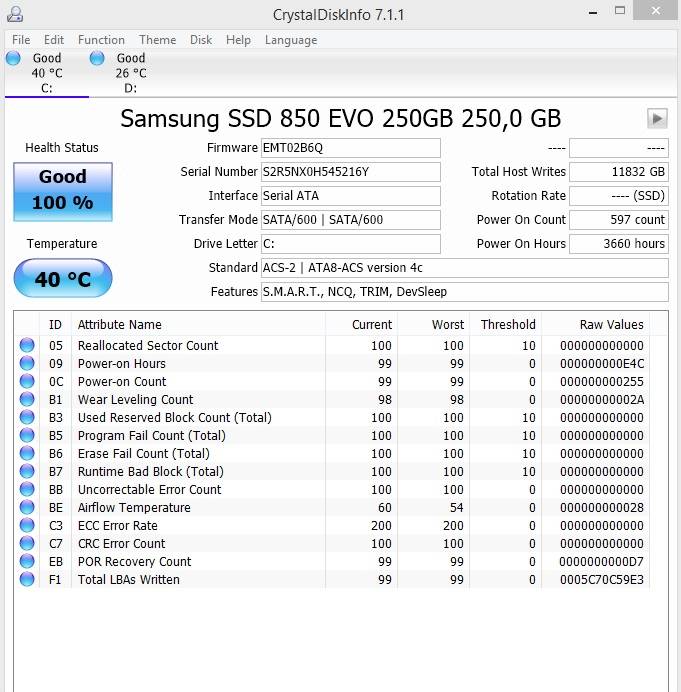
Task: Click the Threshold column header
Action: pyautogui.click(x=505, y=325)
